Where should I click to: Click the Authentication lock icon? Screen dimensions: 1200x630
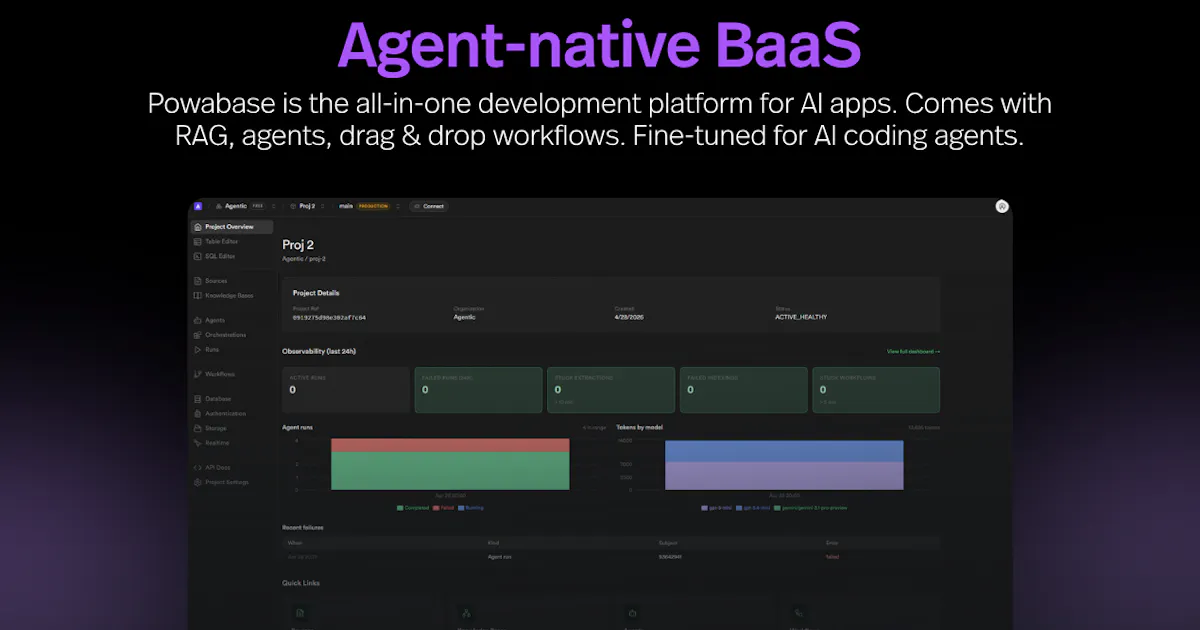[x=197, y=413]
